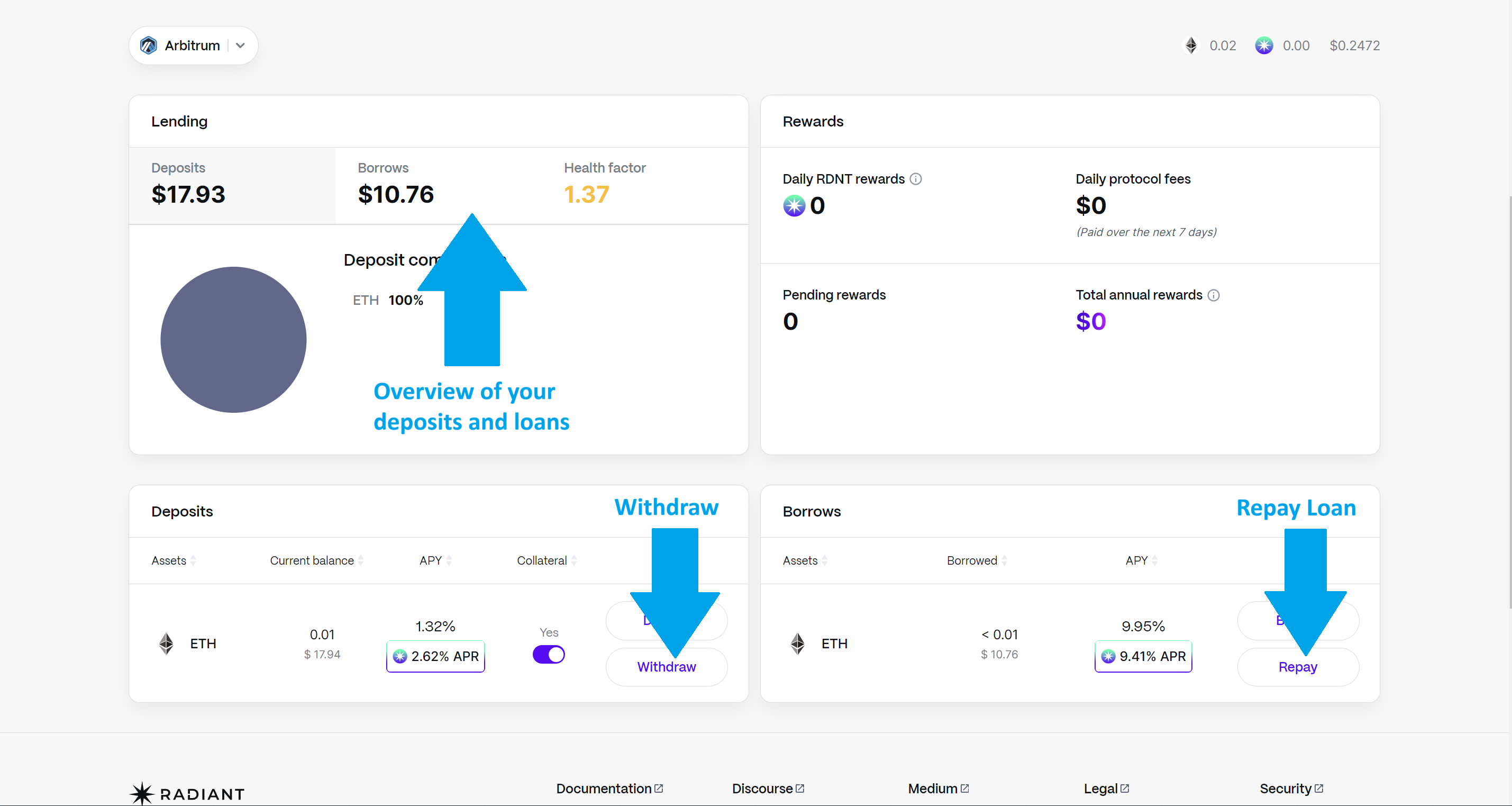Viewport: 1512px width, 806px height.
Task: Click the RDNT token icon in header
Action: pos(1264,45)
